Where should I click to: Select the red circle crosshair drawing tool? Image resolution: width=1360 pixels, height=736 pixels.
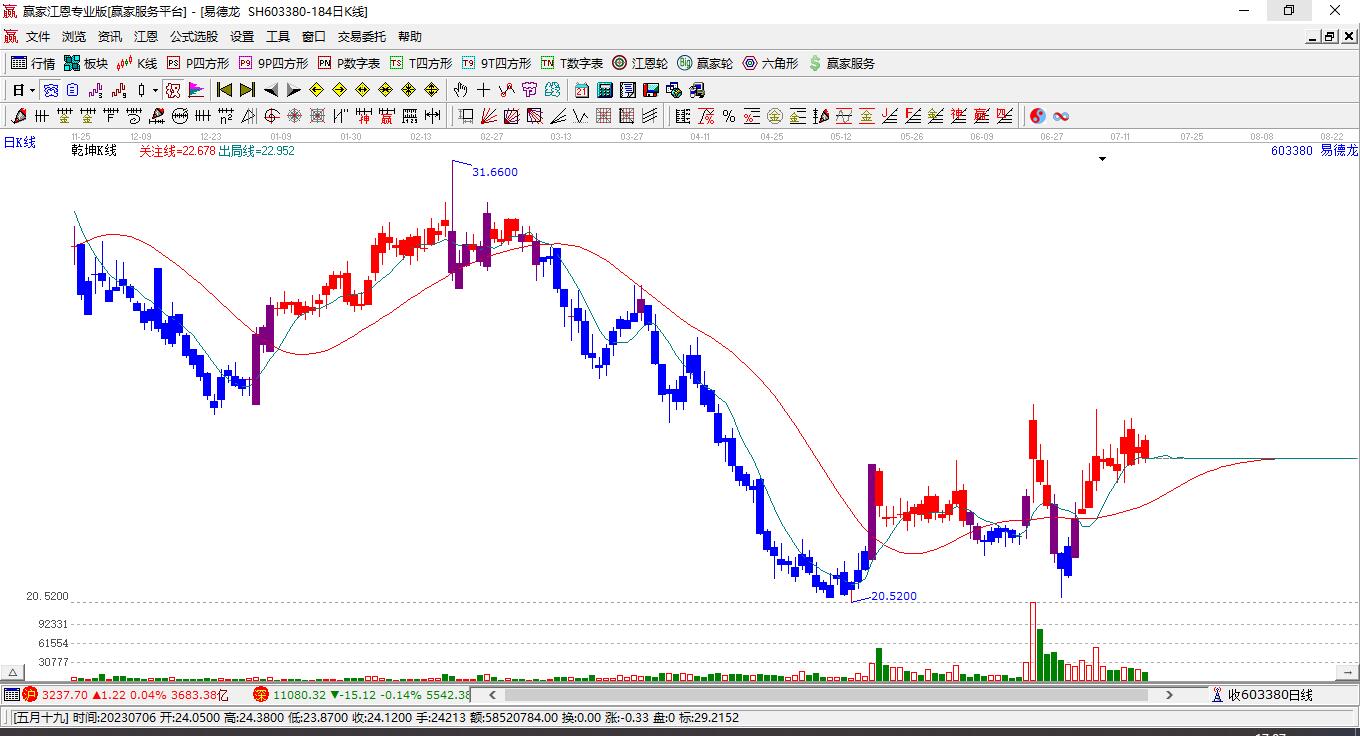click(x=272, y=116)
